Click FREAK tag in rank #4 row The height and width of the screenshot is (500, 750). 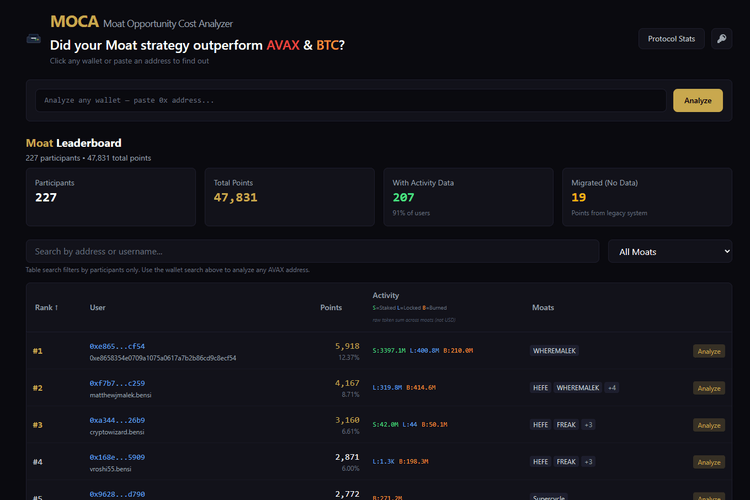click(566, 462)
